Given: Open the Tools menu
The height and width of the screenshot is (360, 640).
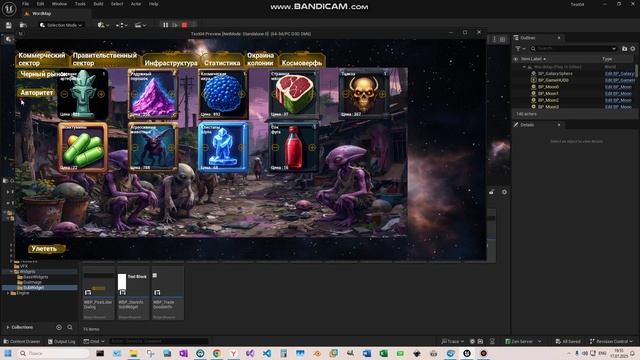Looking at the screenshot, I should pyautogui.click(x=80, y=4).
